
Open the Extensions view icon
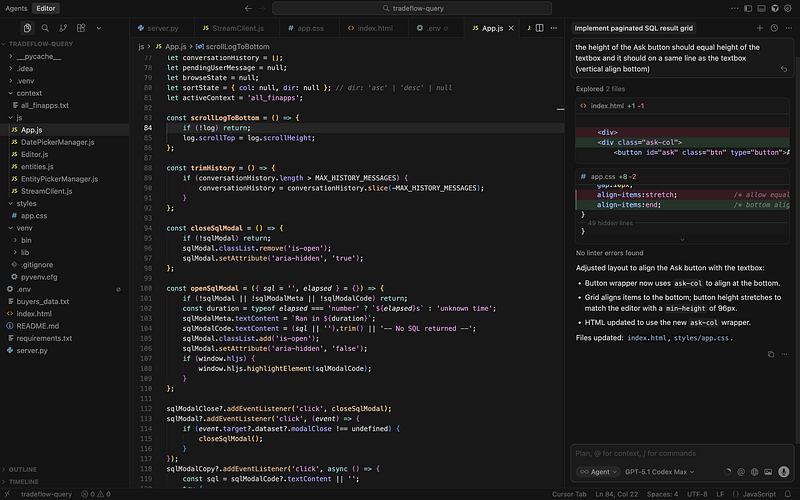point(83,28)
